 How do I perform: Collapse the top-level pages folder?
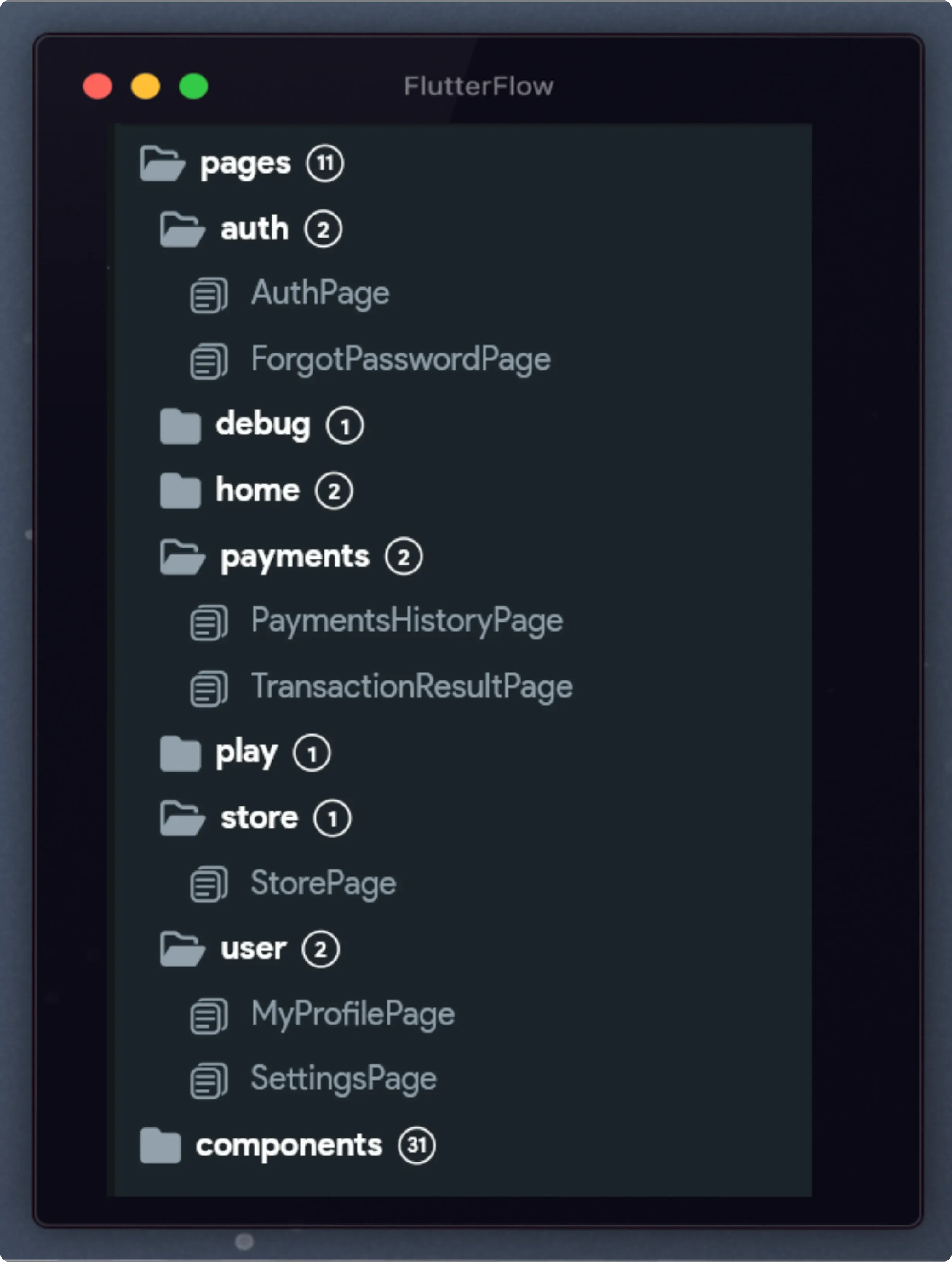click(x=163, y=164)
